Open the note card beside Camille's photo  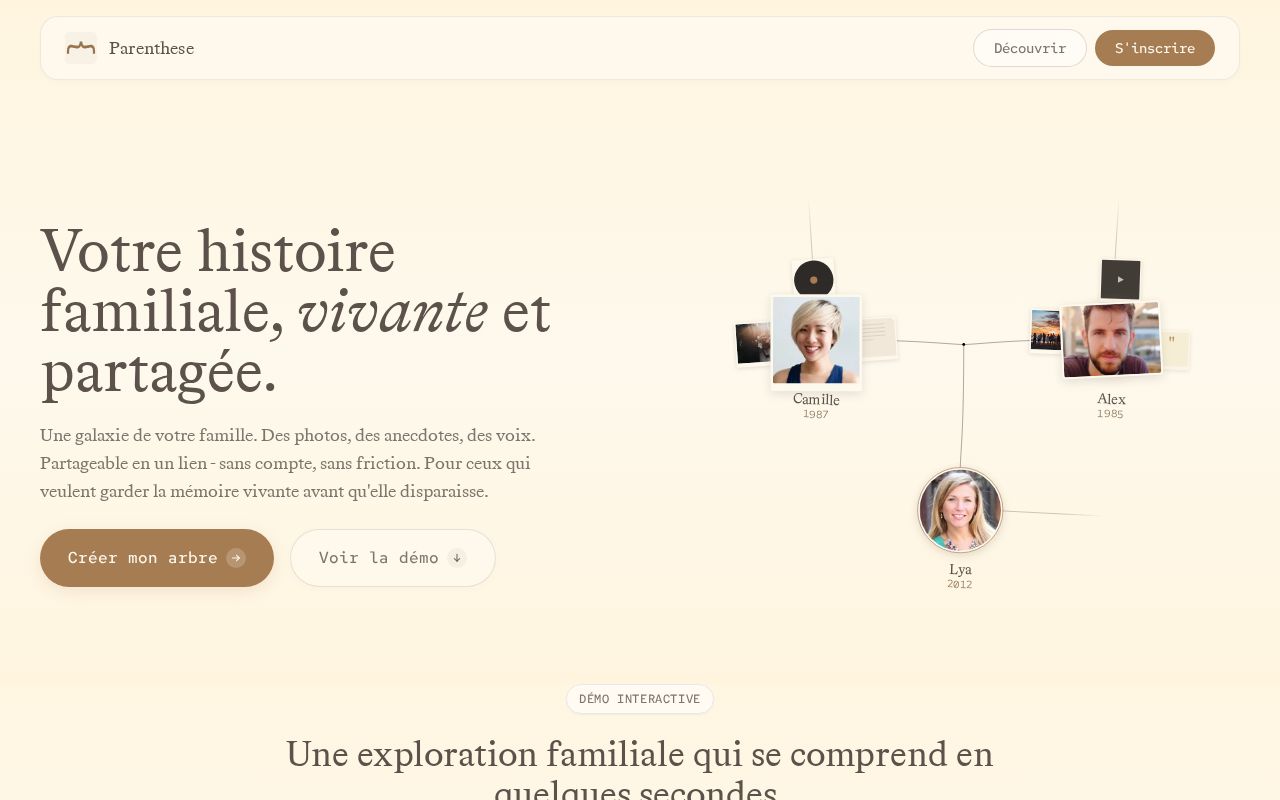878,338
